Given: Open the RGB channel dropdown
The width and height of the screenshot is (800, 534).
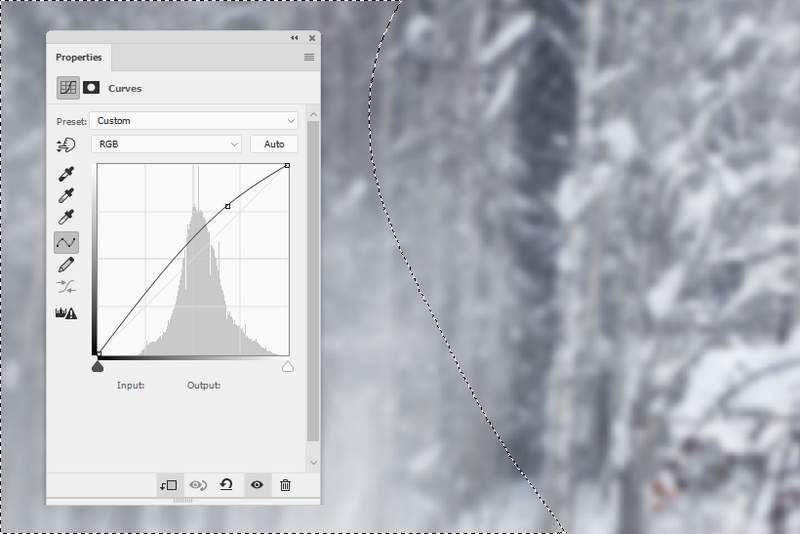Looking at the screenshot, I should (x=166, y=144).
